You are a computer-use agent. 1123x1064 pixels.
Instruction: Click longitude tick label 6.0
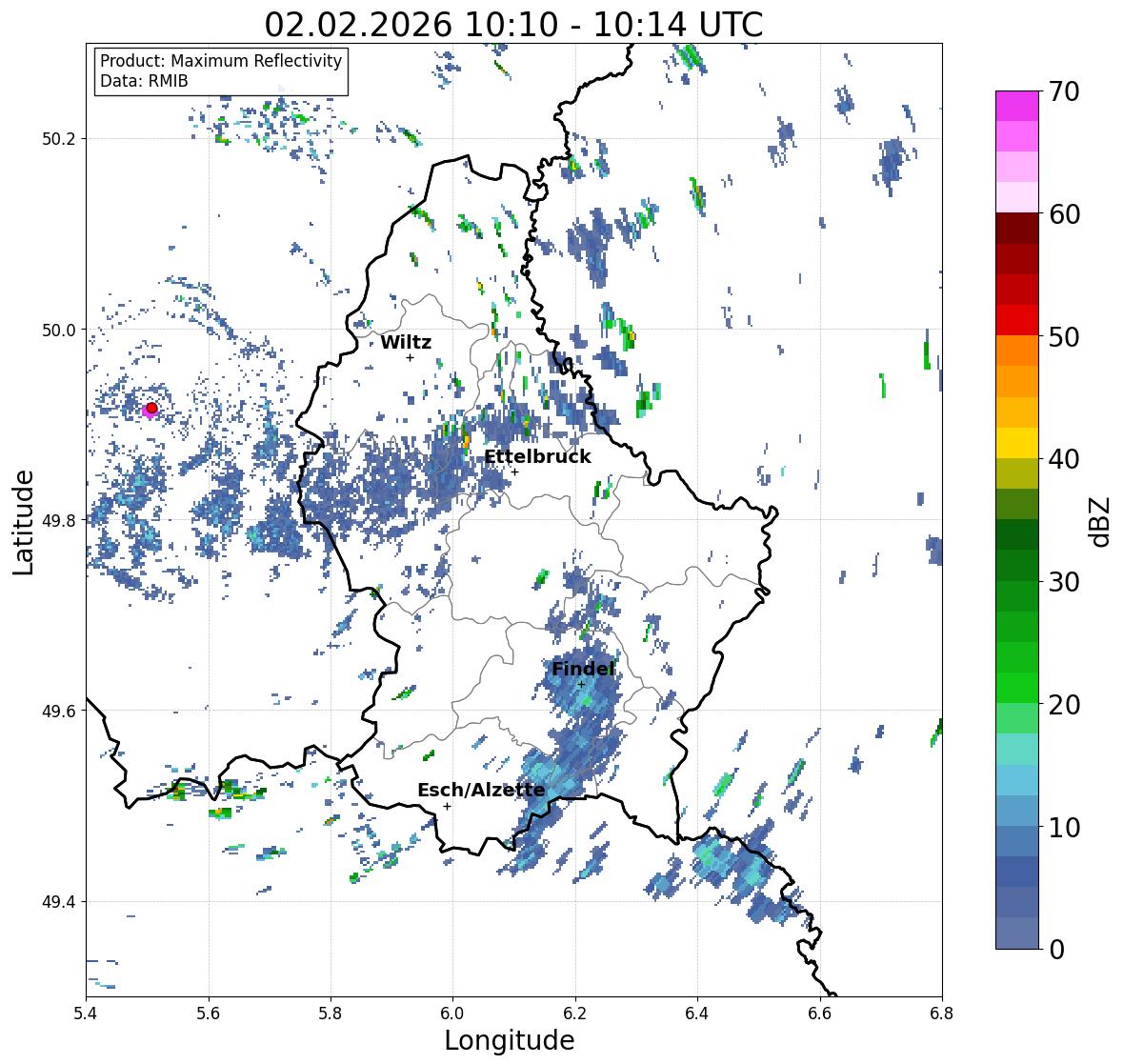452,1013
